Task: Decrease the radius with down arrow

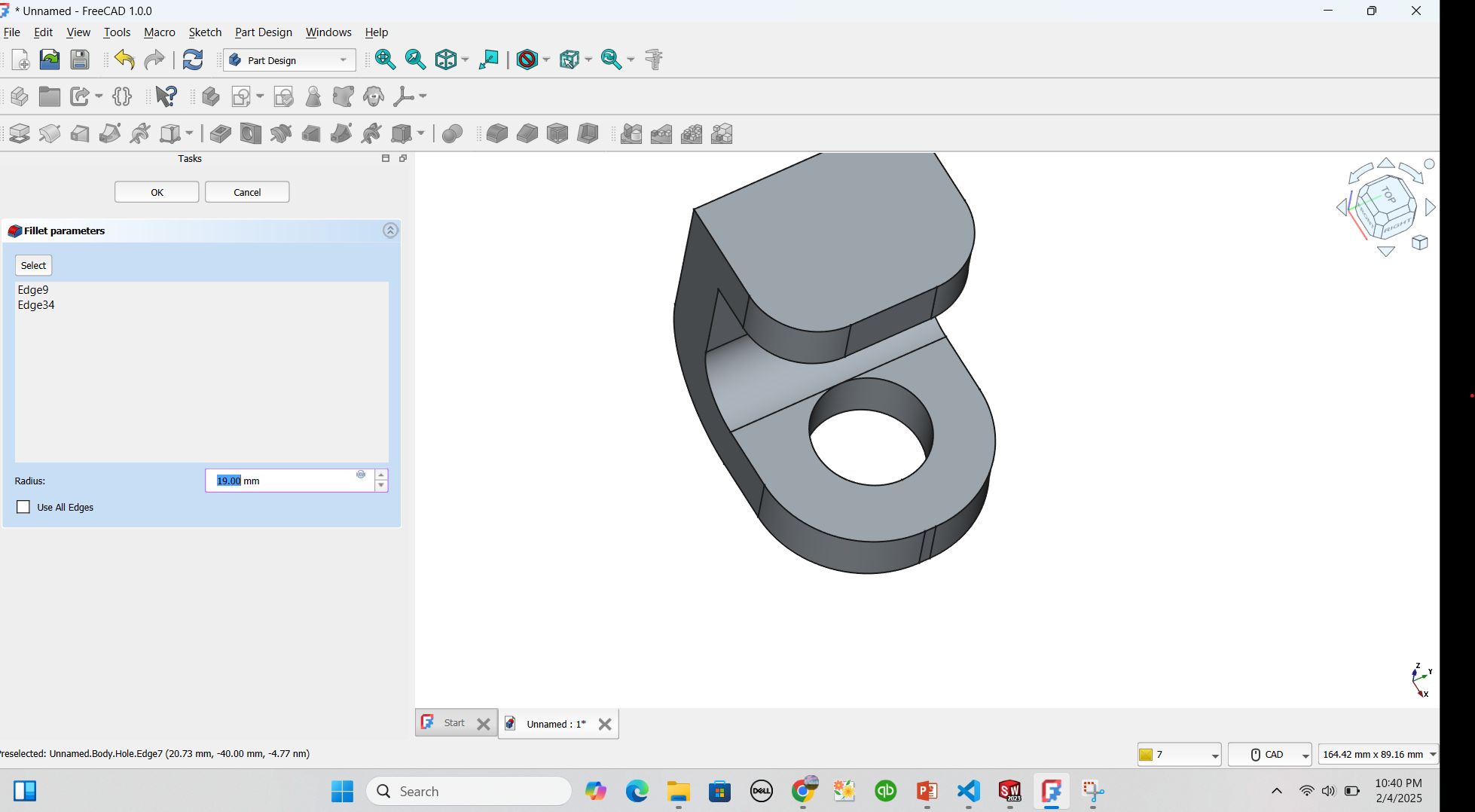Action: 381,487
